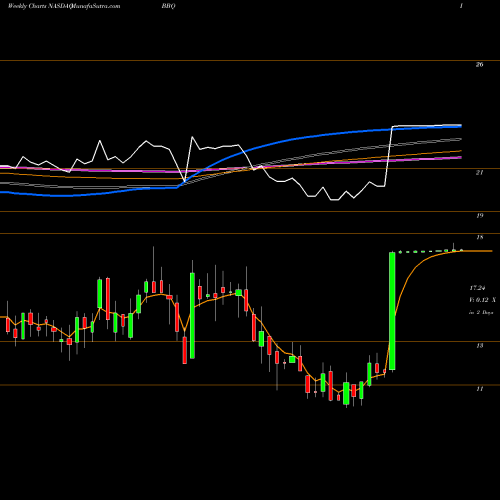The image size is (500, 500).
Task: Select the 11 price axis label
Action: coord(479,389)
